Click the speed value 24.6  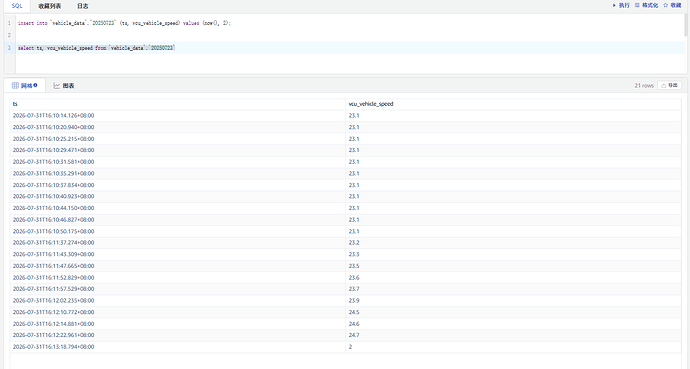click(354, 324)
